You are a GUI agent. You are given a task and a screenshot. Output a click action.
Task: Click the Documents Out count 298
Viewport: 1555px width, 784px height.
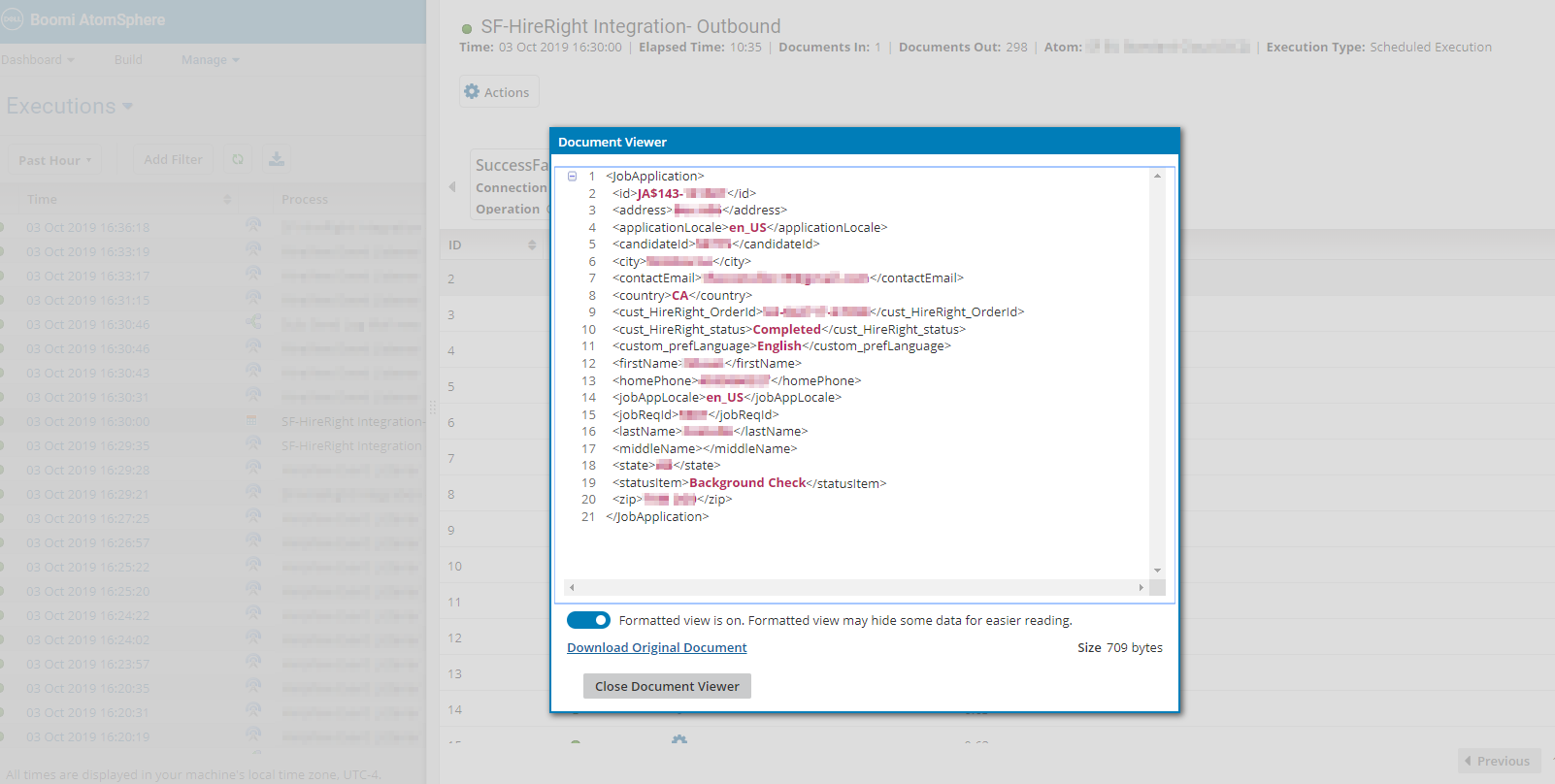[1016, 48]
